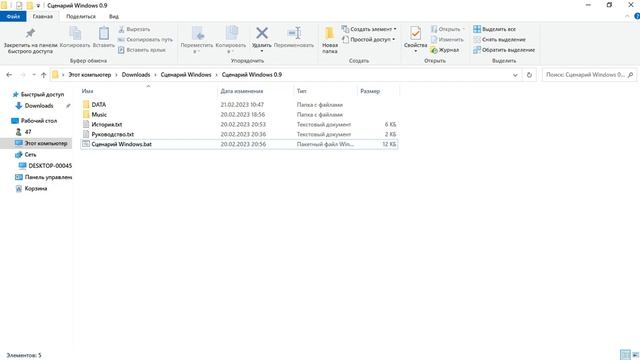The height and width of the screenshot is (360, 640).
Task: Collapse the ribbon with chevron
Action: [x=627, y=16]
